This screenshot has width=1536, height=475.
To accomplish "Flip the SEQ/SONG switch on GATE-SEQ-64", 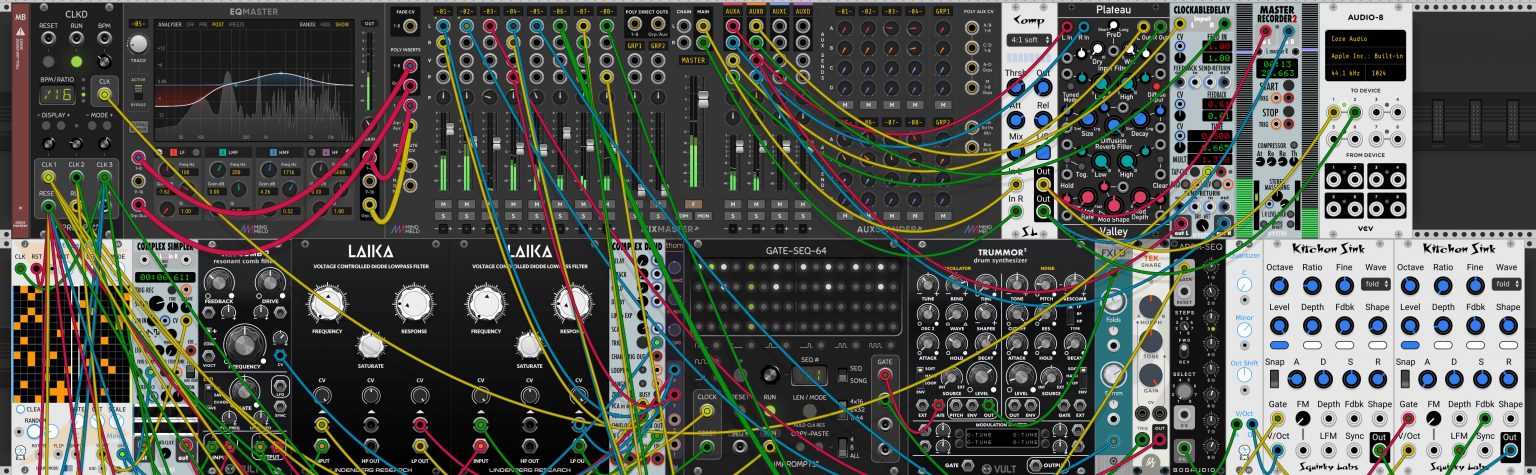I will [843, 375].
